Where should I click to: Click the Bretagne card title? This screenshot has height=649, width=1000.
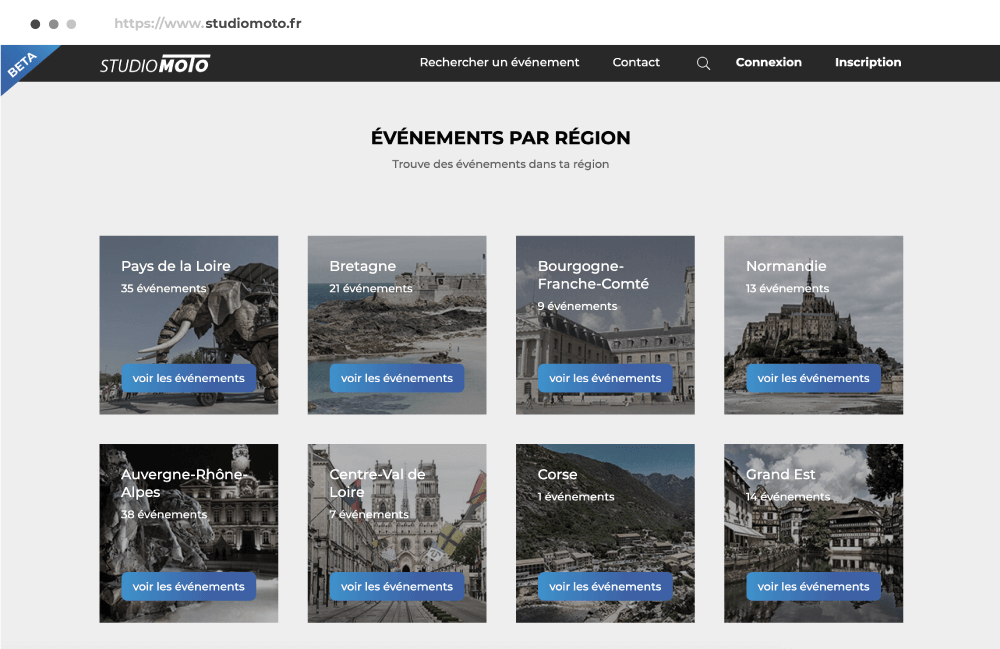tap(362, 266)
